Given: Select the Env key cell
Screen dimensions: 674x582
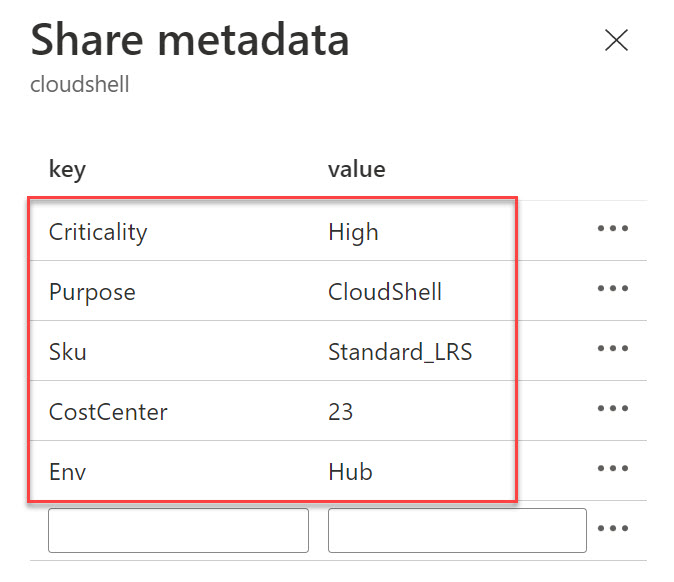Looking at the screenshot, I should (x=67, y=472).
